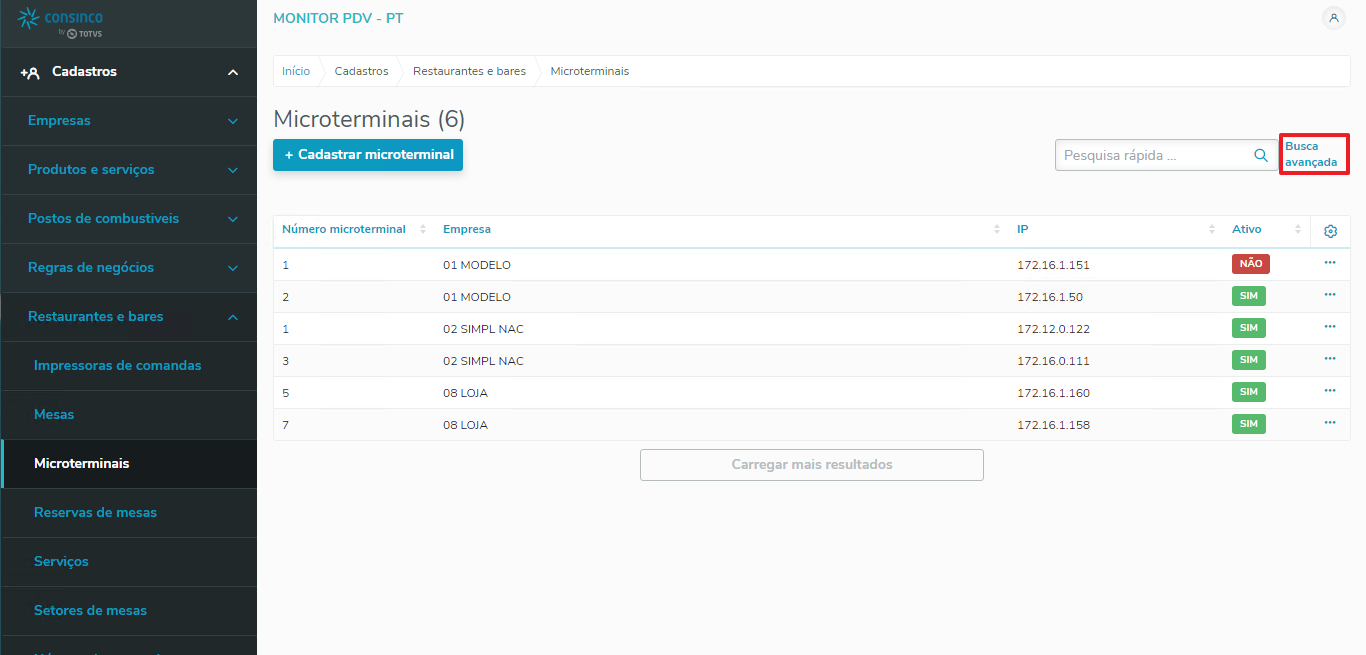Sort by Empresa column arrows
The height and width of the screenshot is (655, 1366).
[997, 230]
